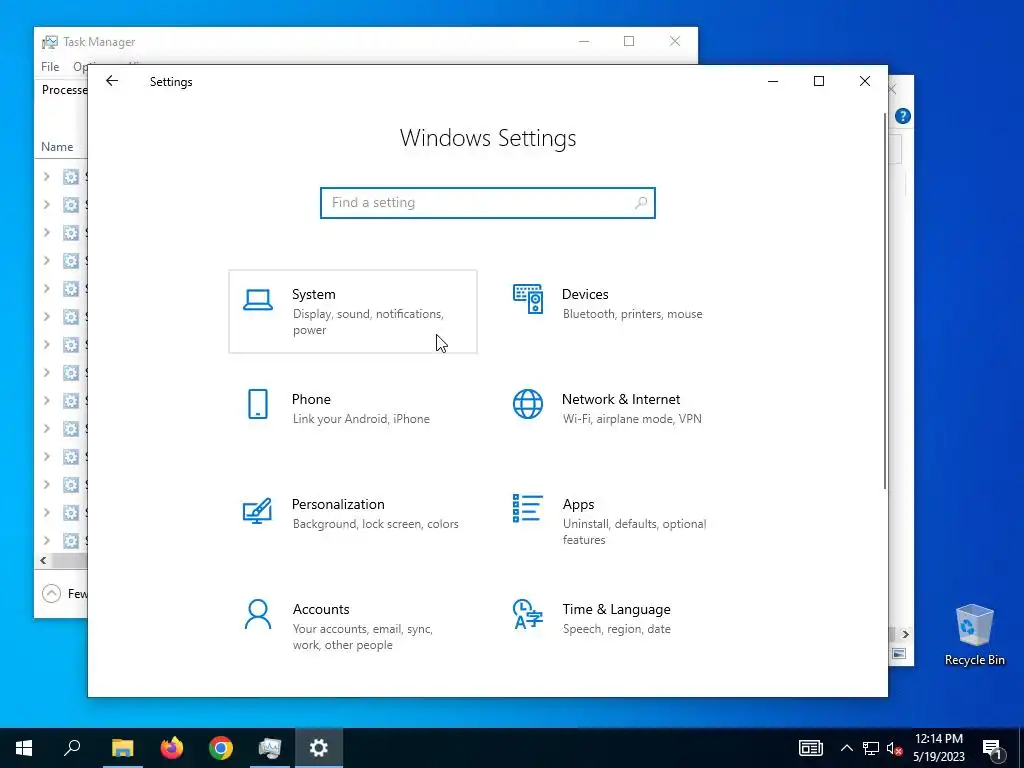1024x768 pixels.
Task: Click the Personalization paintbrush icon
Action: (x=257, y=511)
